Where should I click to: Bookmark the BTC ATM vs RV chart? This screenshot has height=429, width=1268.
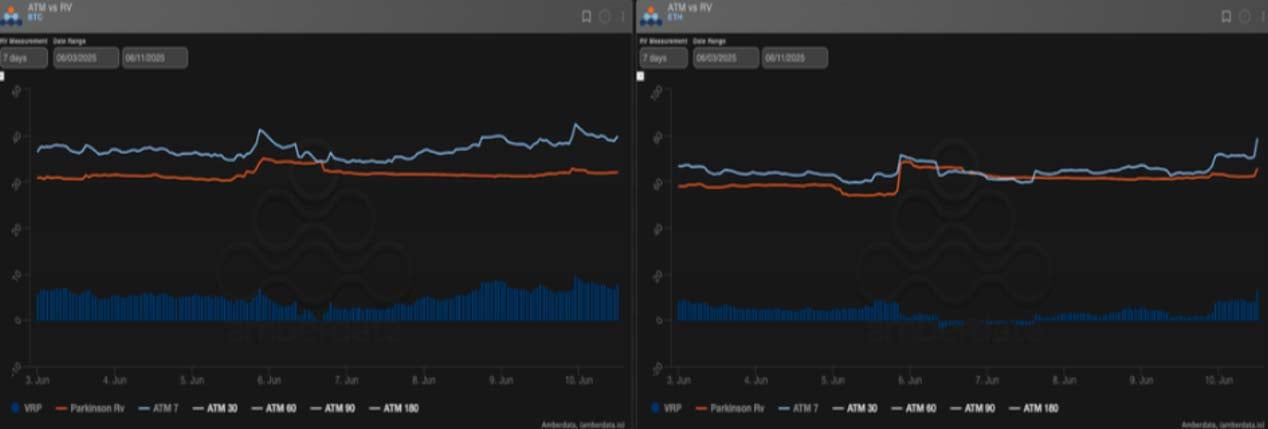(587, 16)
